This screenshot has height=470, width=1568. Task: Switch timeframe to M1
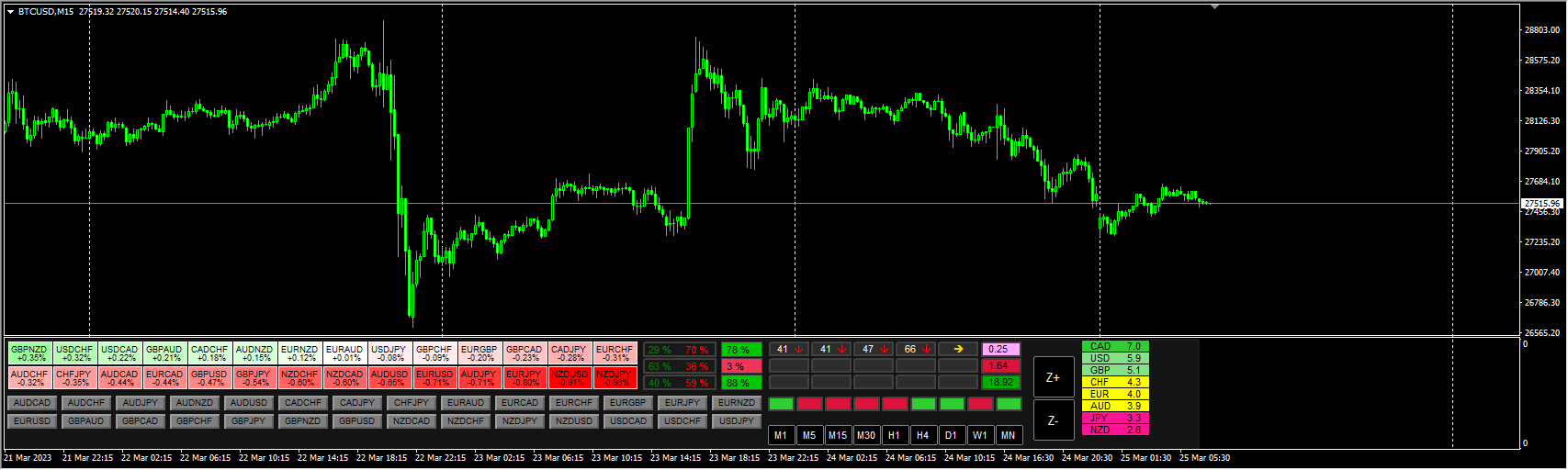pos(780,435)
